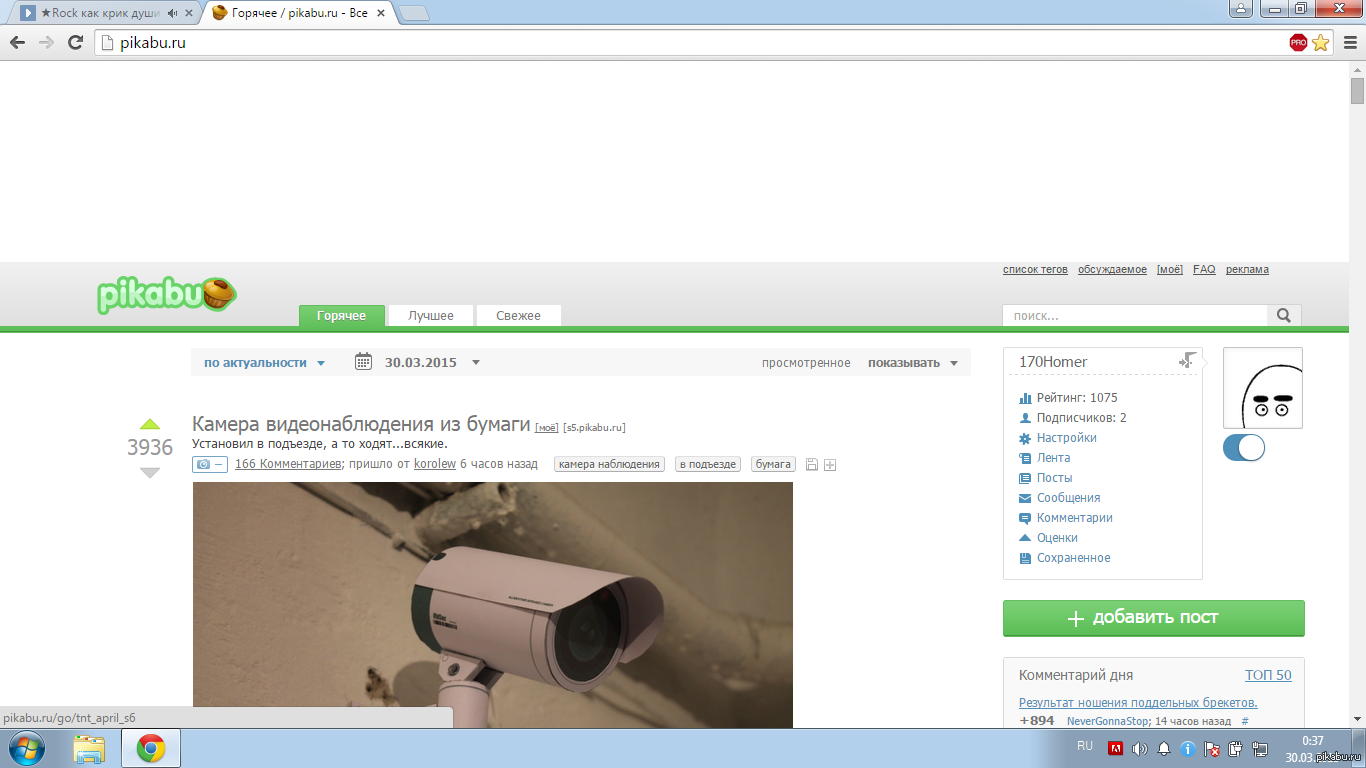Click the plus icon next to post tags
This screenshot has width=1366, height=768.
[x=830, y=464]
